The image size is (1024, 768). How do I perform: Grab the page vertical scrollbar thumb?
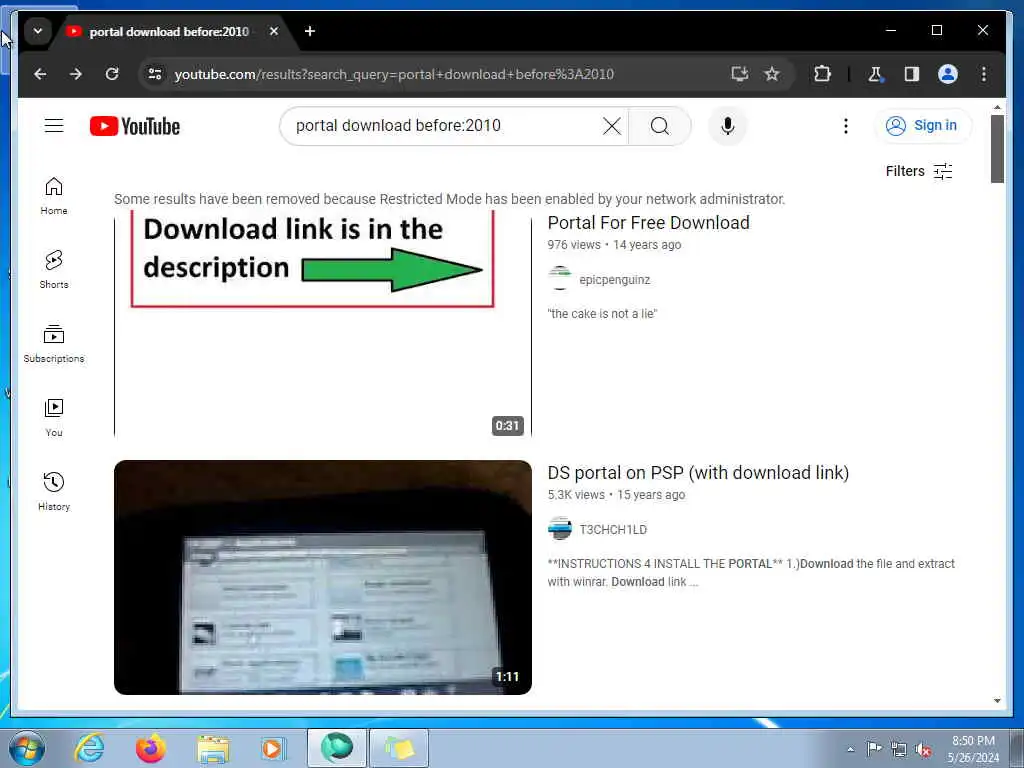click(x=997, y=149)
